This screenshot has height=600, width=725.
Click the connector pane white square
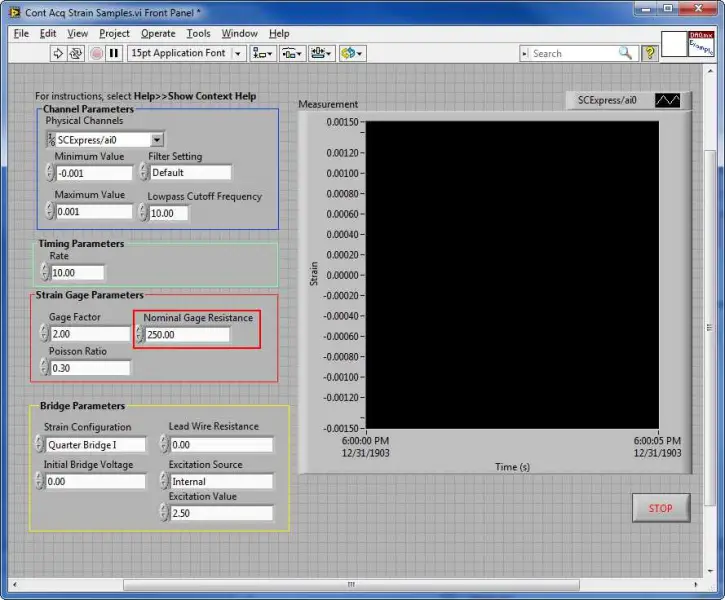674,44
